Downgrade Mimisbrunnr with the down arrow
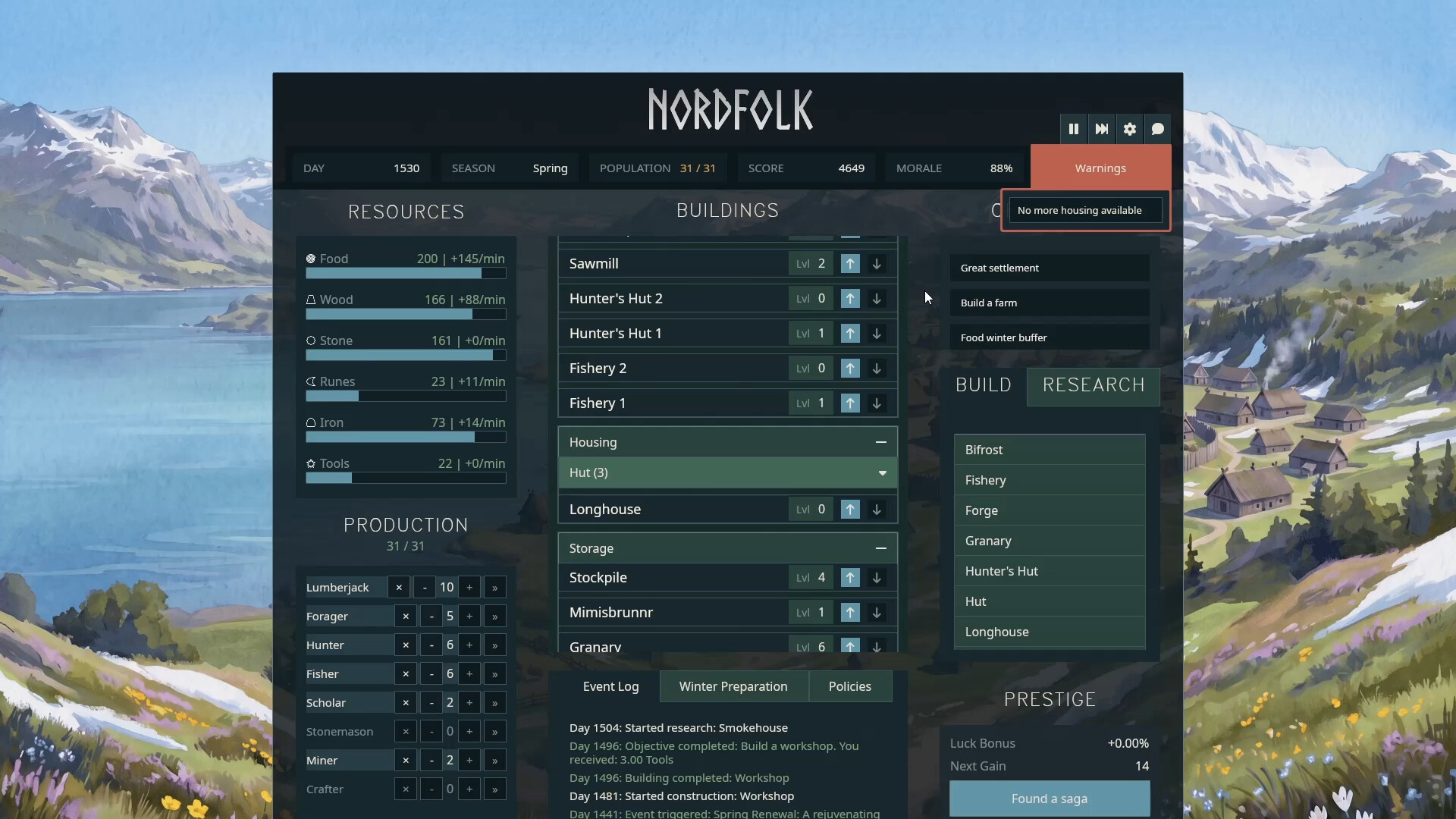 (877, 613)
